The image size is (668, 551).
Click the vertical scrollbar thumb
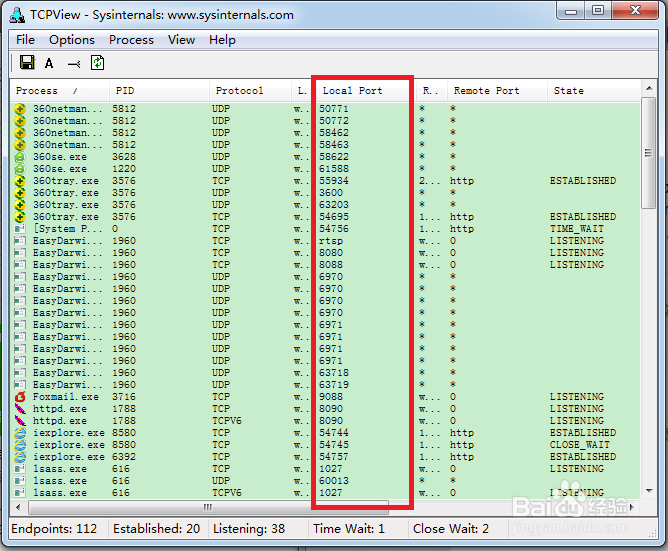(x=649, y=153)
